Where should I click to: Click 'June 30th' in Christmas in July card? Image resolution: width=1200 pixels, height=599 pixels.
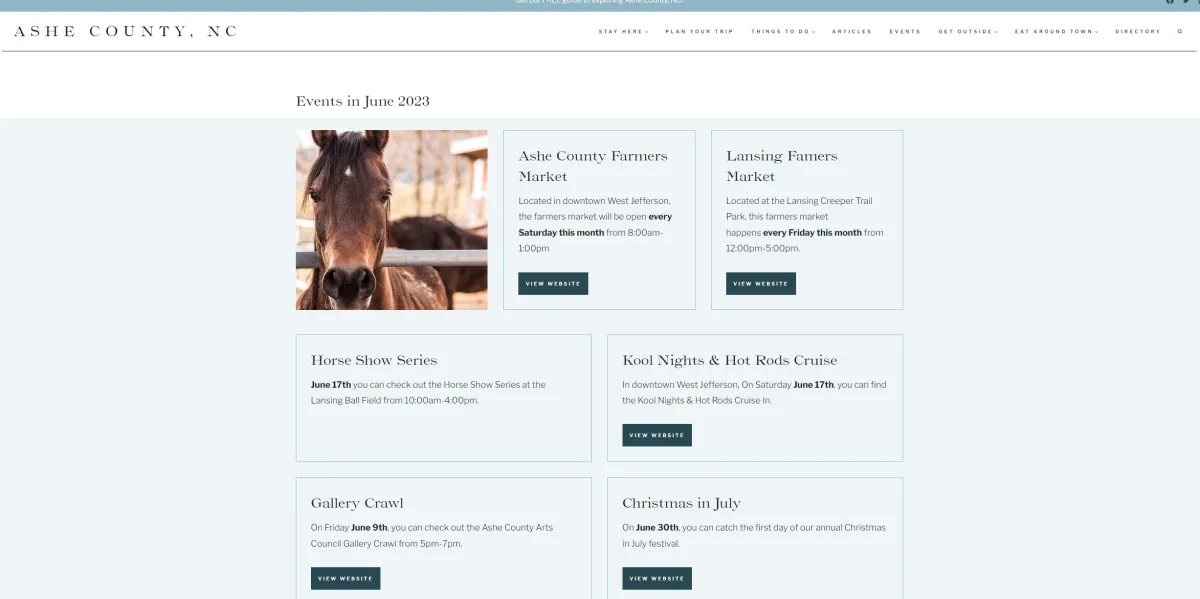[657, 527]
